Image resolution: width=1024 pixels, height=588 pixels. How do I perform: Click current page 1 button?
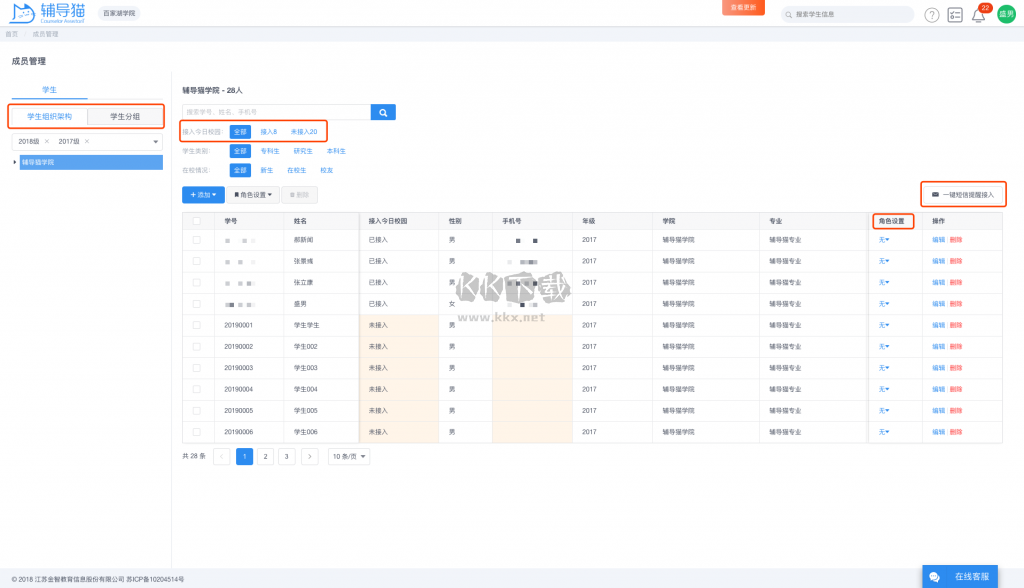tap(244, 456)
